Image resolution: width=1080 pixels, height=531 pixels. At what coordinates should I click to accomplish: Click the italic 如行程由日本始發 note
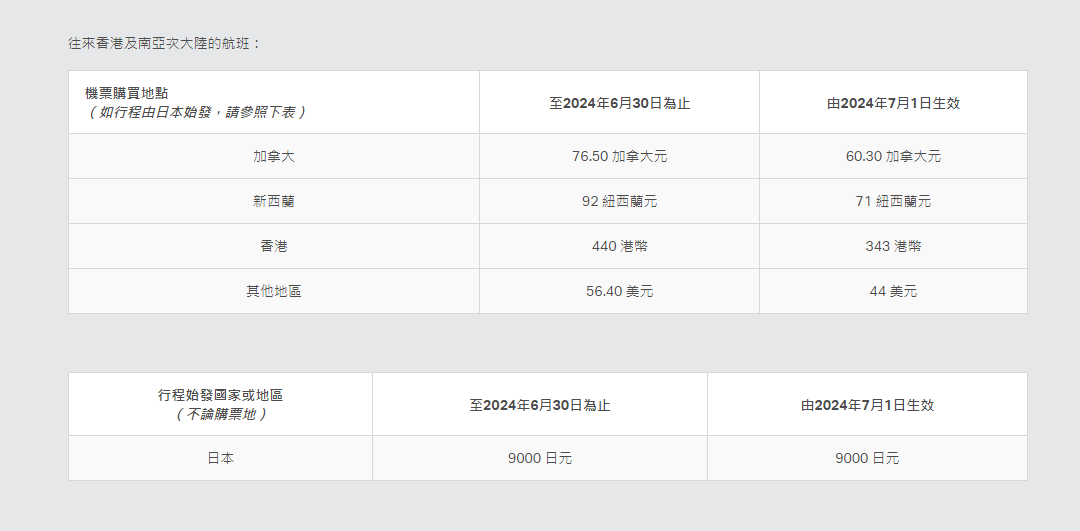coord(196,112)
